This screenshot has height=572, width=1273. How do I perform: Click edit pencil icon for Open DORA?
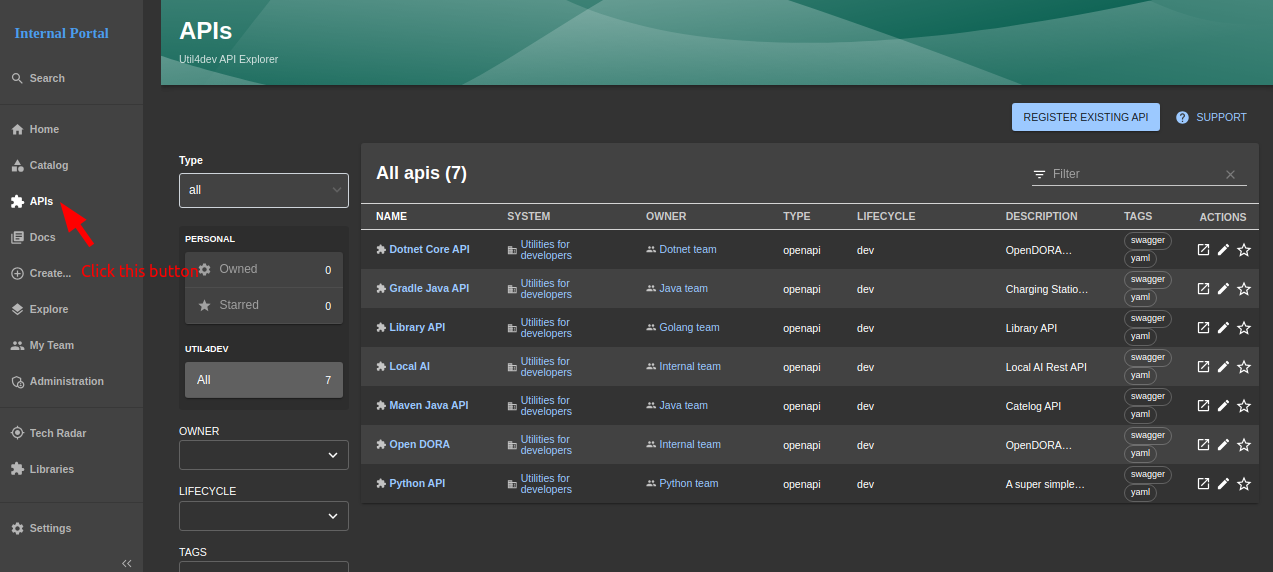1223,445
